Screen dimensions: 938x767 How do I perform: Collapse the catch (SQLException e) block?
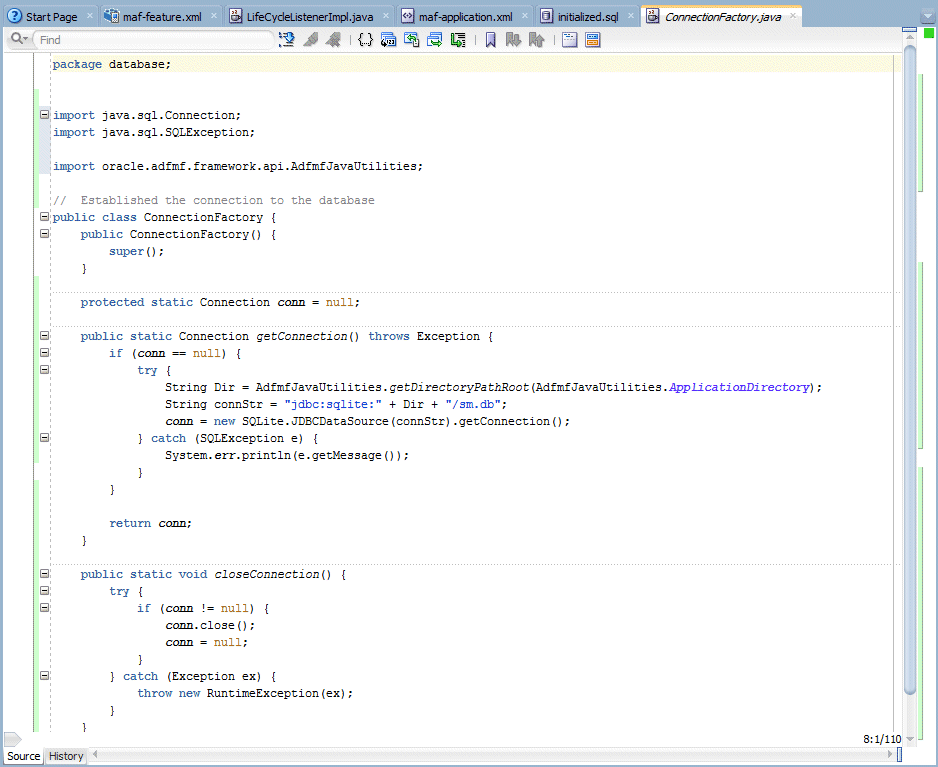pyautogui.click(x=44, y=437)
